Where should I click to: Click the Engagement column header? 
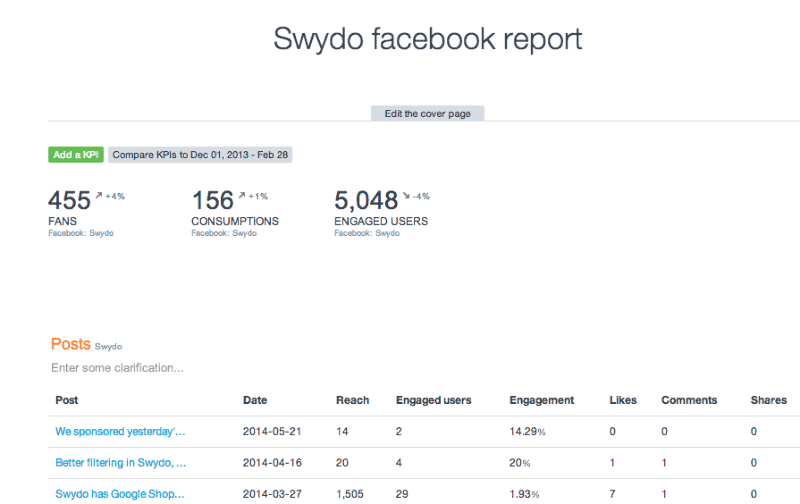(542, 400)
